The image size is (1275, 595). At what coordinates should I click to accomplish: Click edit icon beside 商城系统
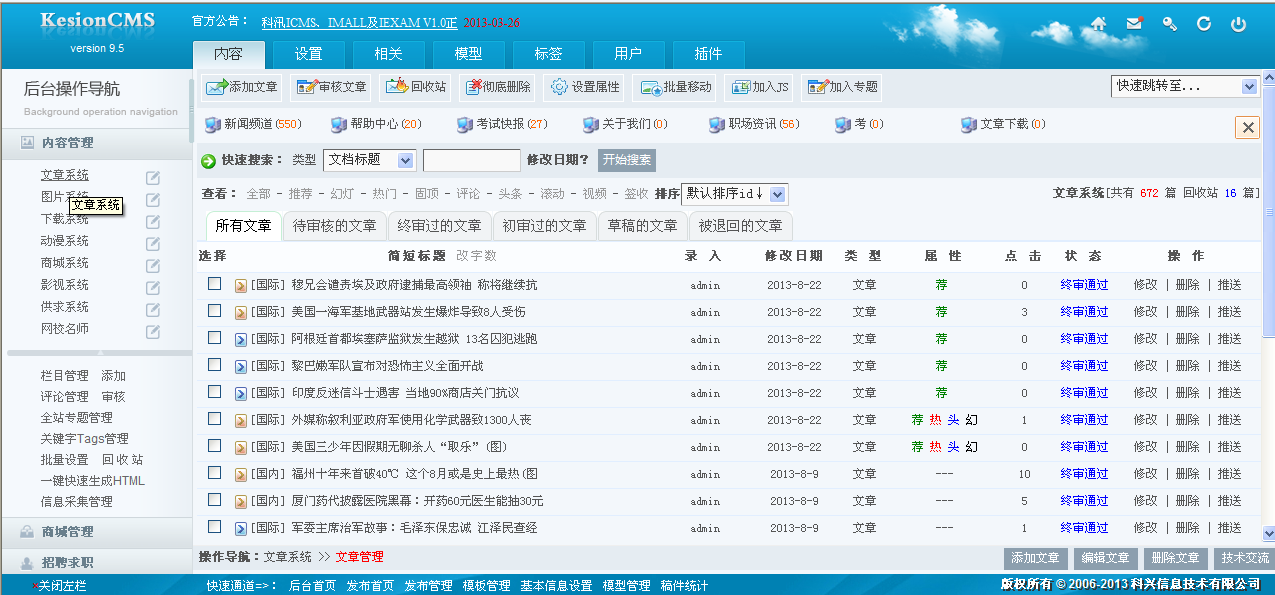point(153,265)
